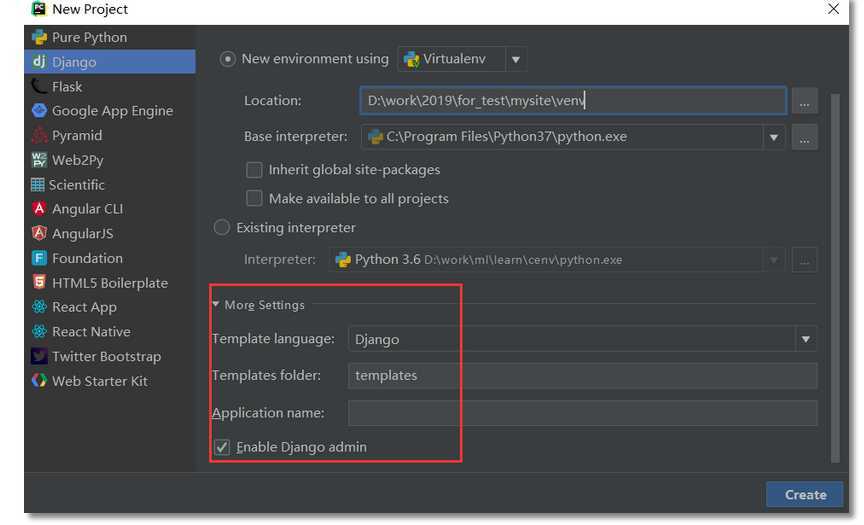Close the New Project dialog
The height and width of the screenshot is (525, 864).
pyautogui.click(x=834, y=9)
